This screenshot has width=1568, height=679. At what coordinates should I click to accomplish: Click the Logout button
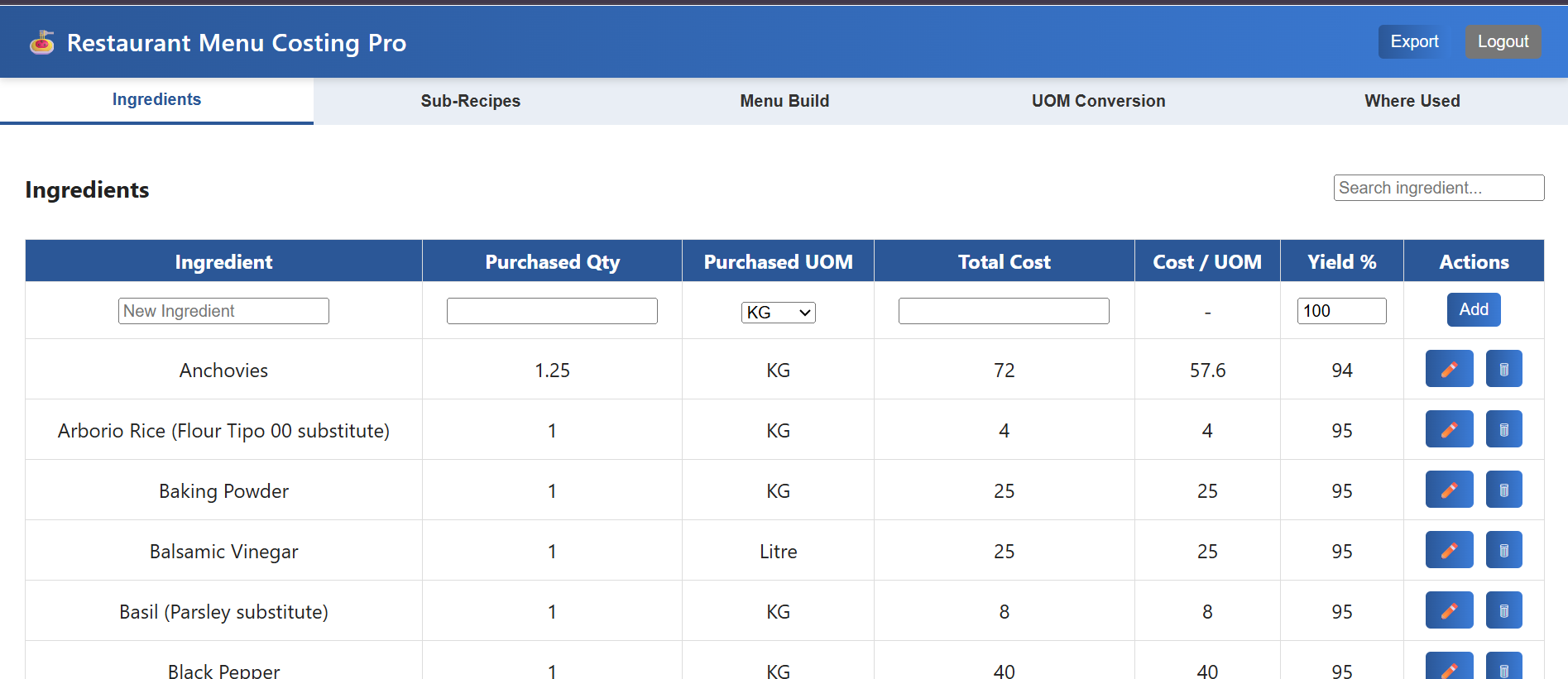[1503, 41]
